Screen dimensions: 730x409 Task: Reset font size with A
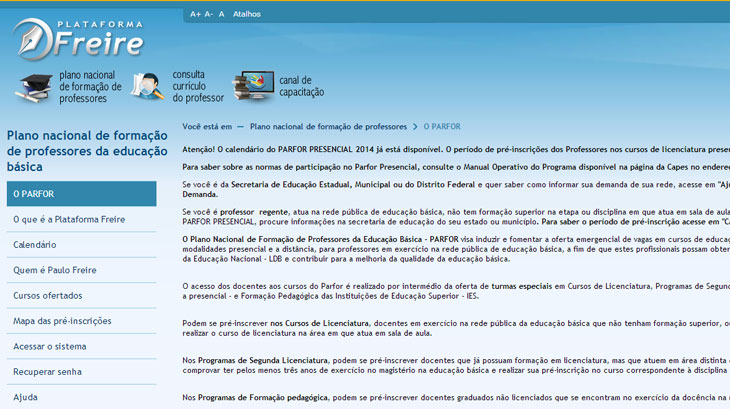(222, 14)
